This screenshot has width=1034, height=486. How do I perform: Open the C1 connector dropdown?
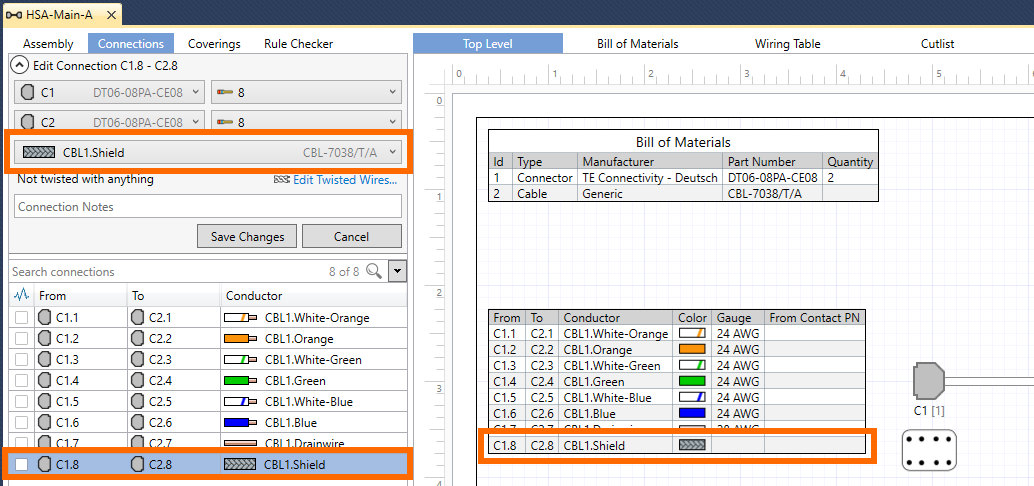tap(110, 93)
